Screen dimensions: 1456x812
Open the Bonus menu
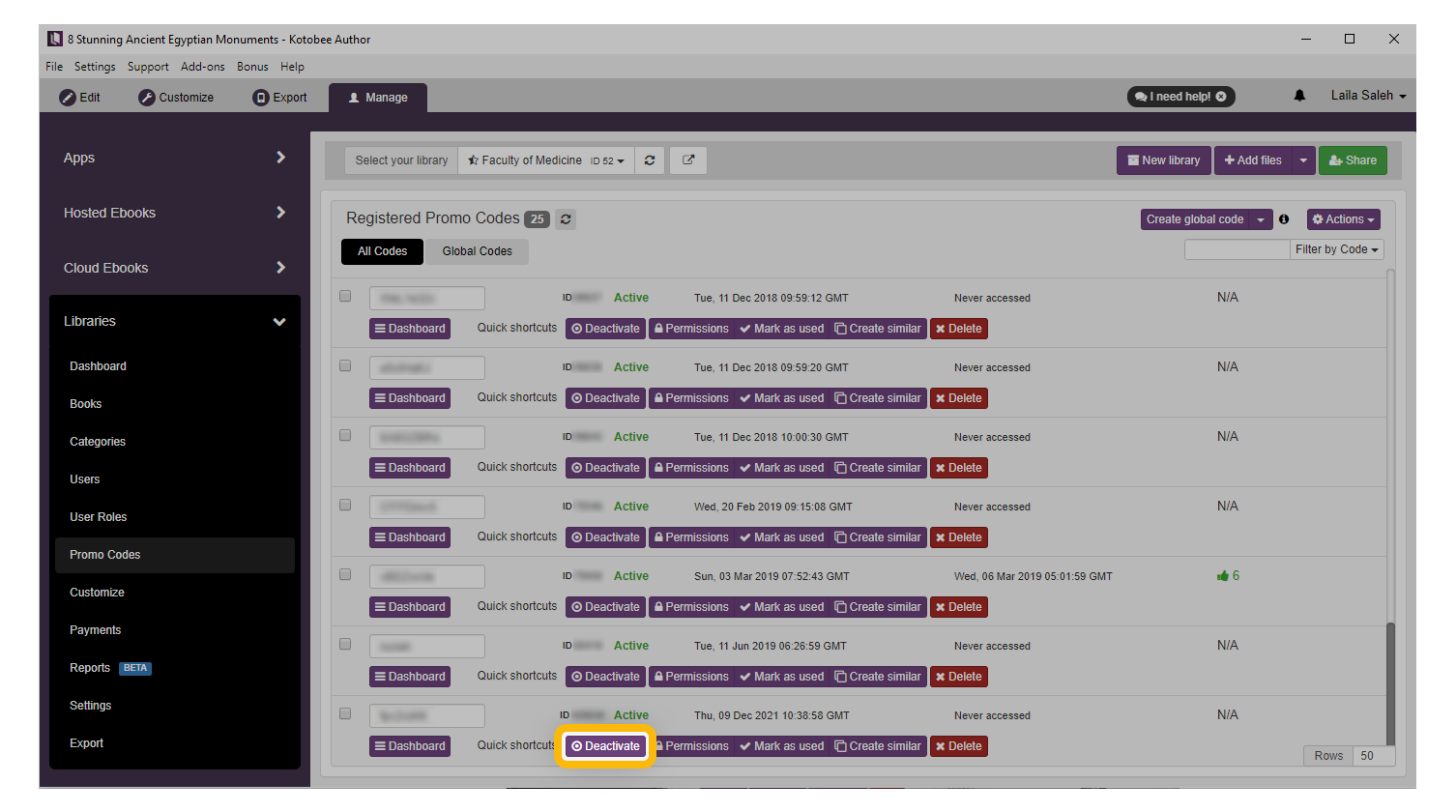[252, 67]
